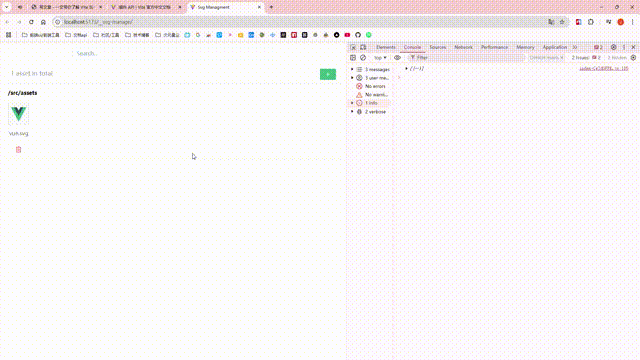Focus the console Filter field
The height and width of the screenshot is (360, 640).
tap(467, 58)
